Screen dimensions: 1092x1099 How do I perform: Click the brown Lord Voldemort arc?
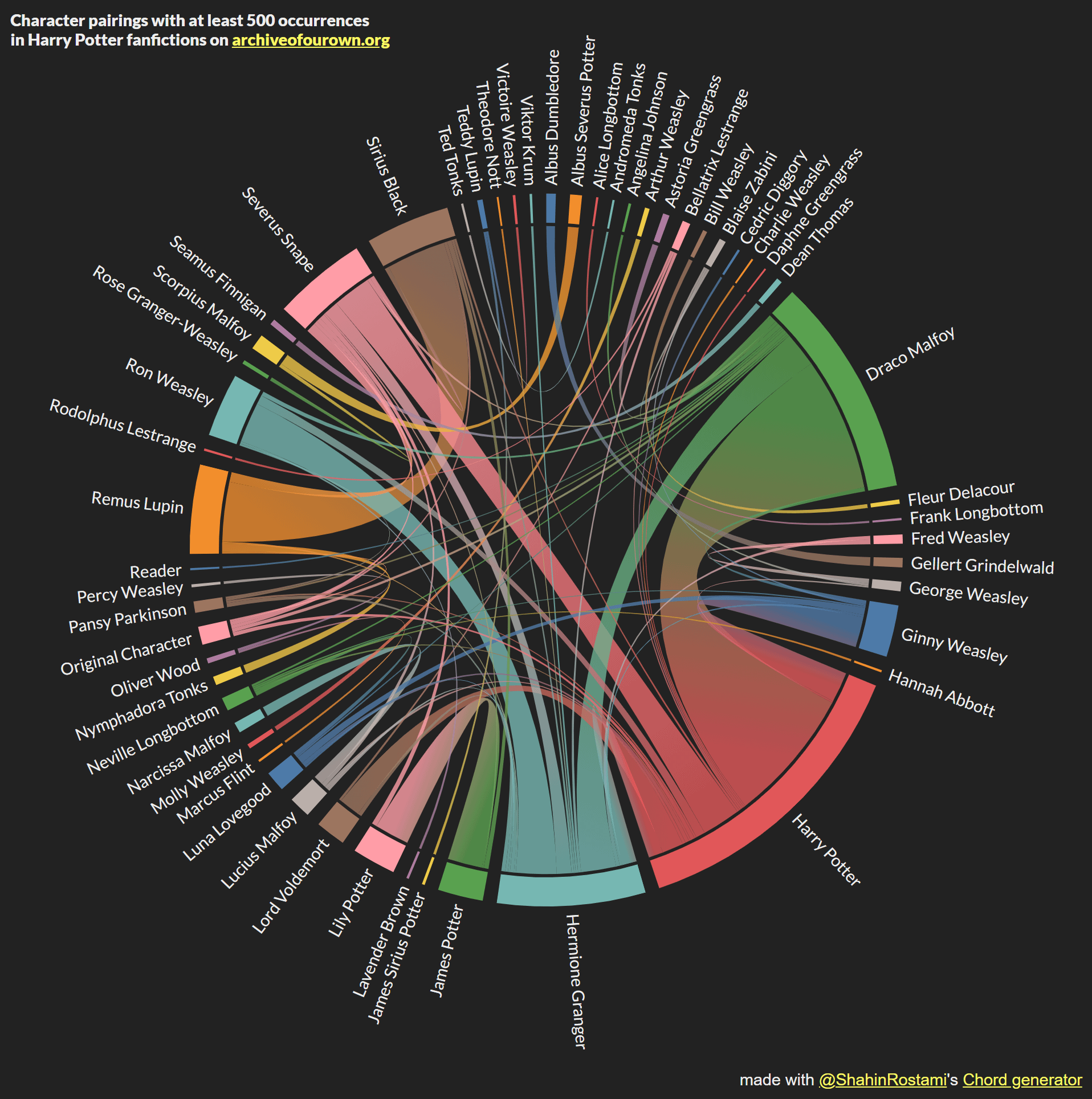(x=339, y=822)
